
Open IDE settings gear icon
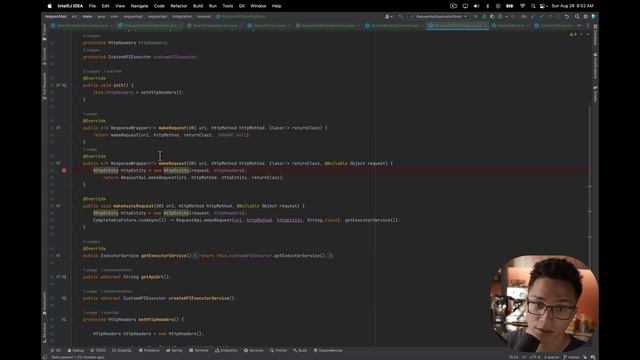pyautogui.click(x=585, y=17)
